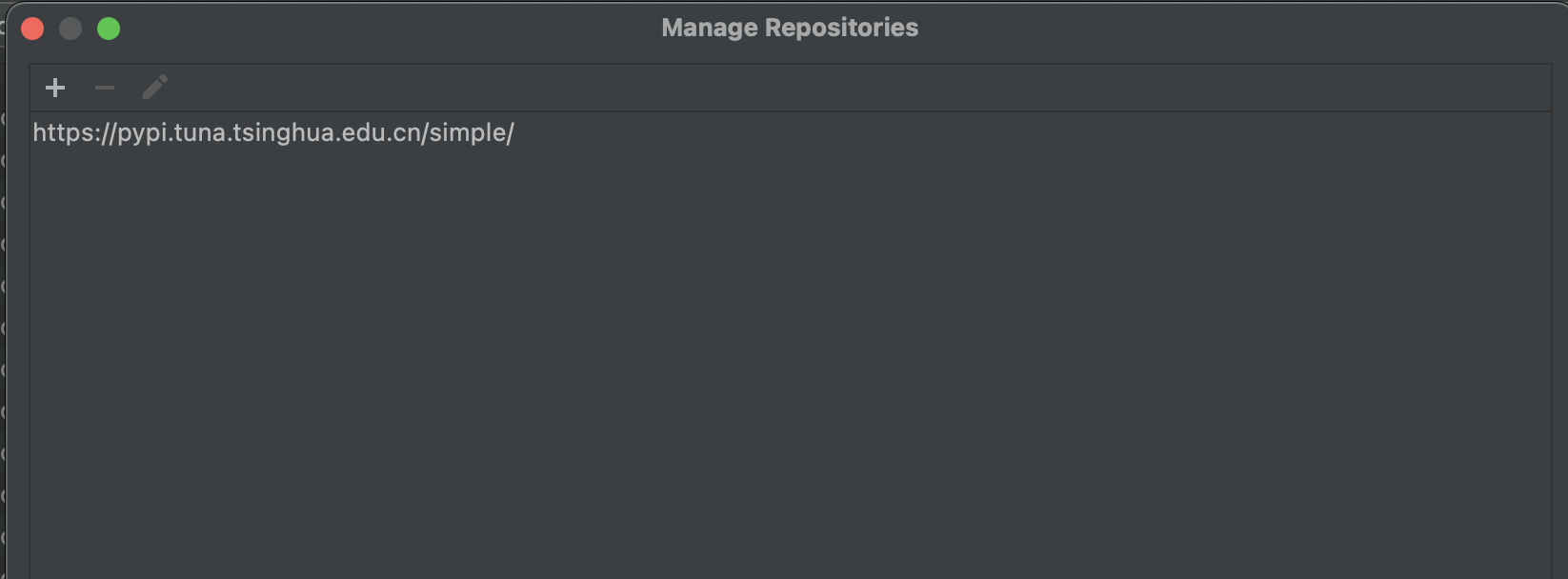The image size is (1568, 579).
Task: Click empty title bar right of title
Action: click(1238, 28)
